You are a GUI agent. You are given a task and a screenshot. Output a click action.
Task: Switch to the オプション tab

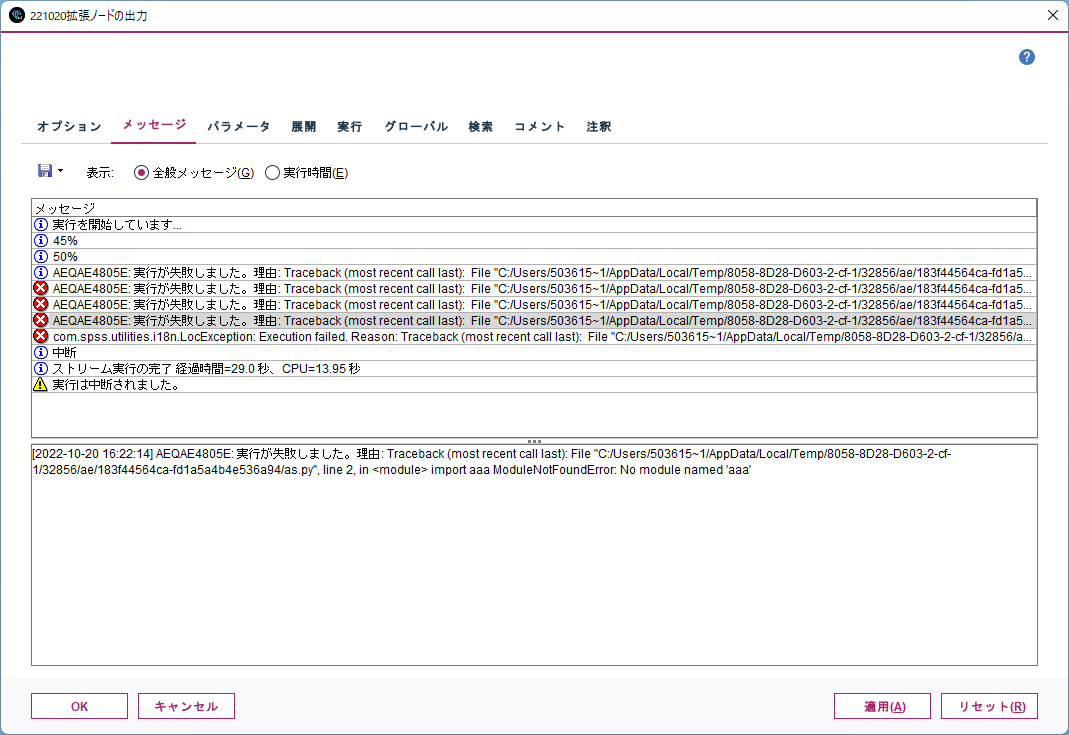coord(69,127)
